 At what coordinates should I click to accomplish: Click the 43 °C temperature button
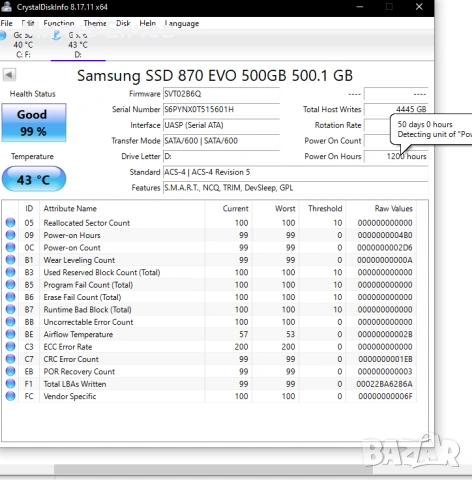pos(34,179)
